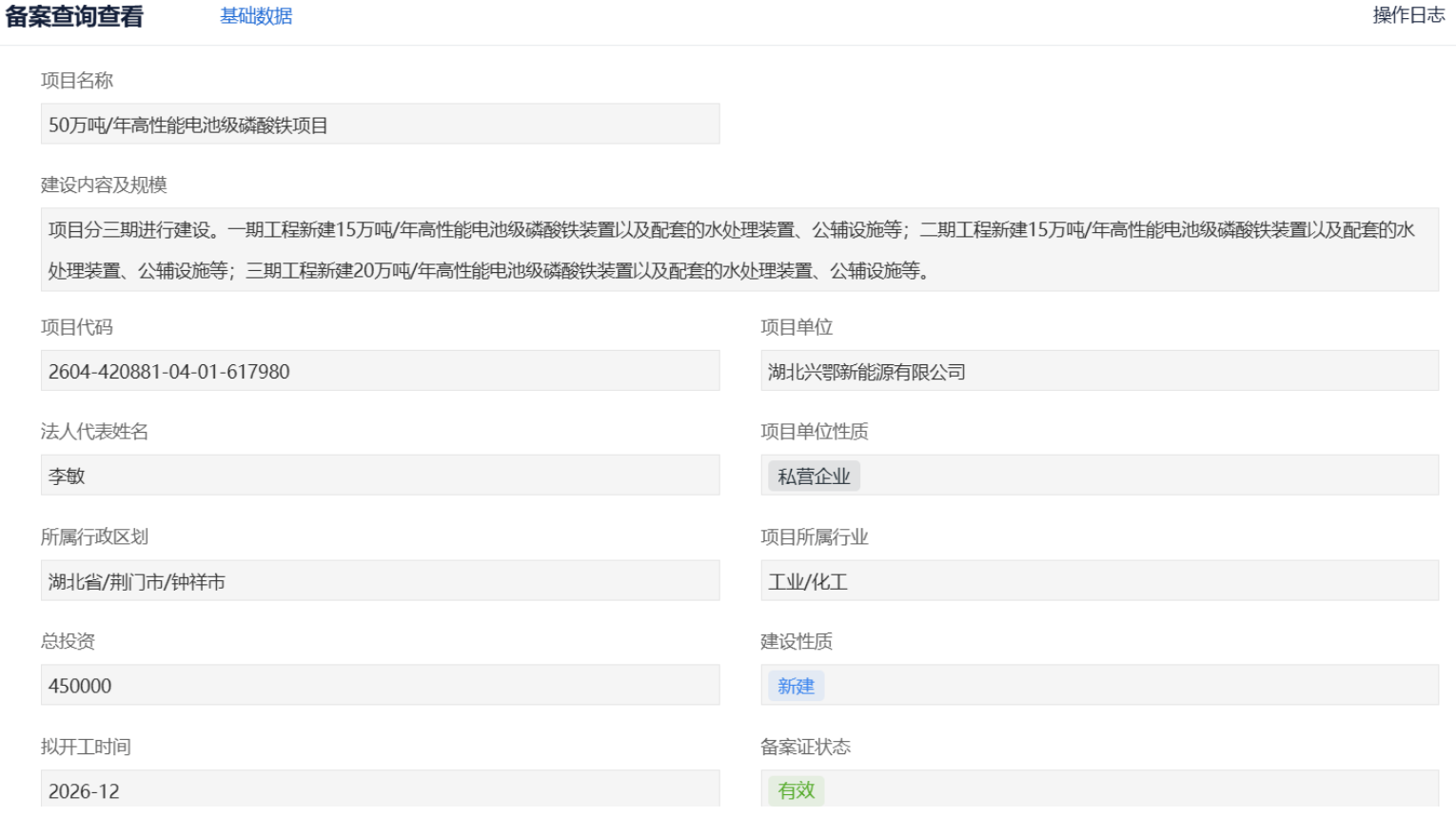Focus the 建设内容及规模 text area

coord(738,250)
